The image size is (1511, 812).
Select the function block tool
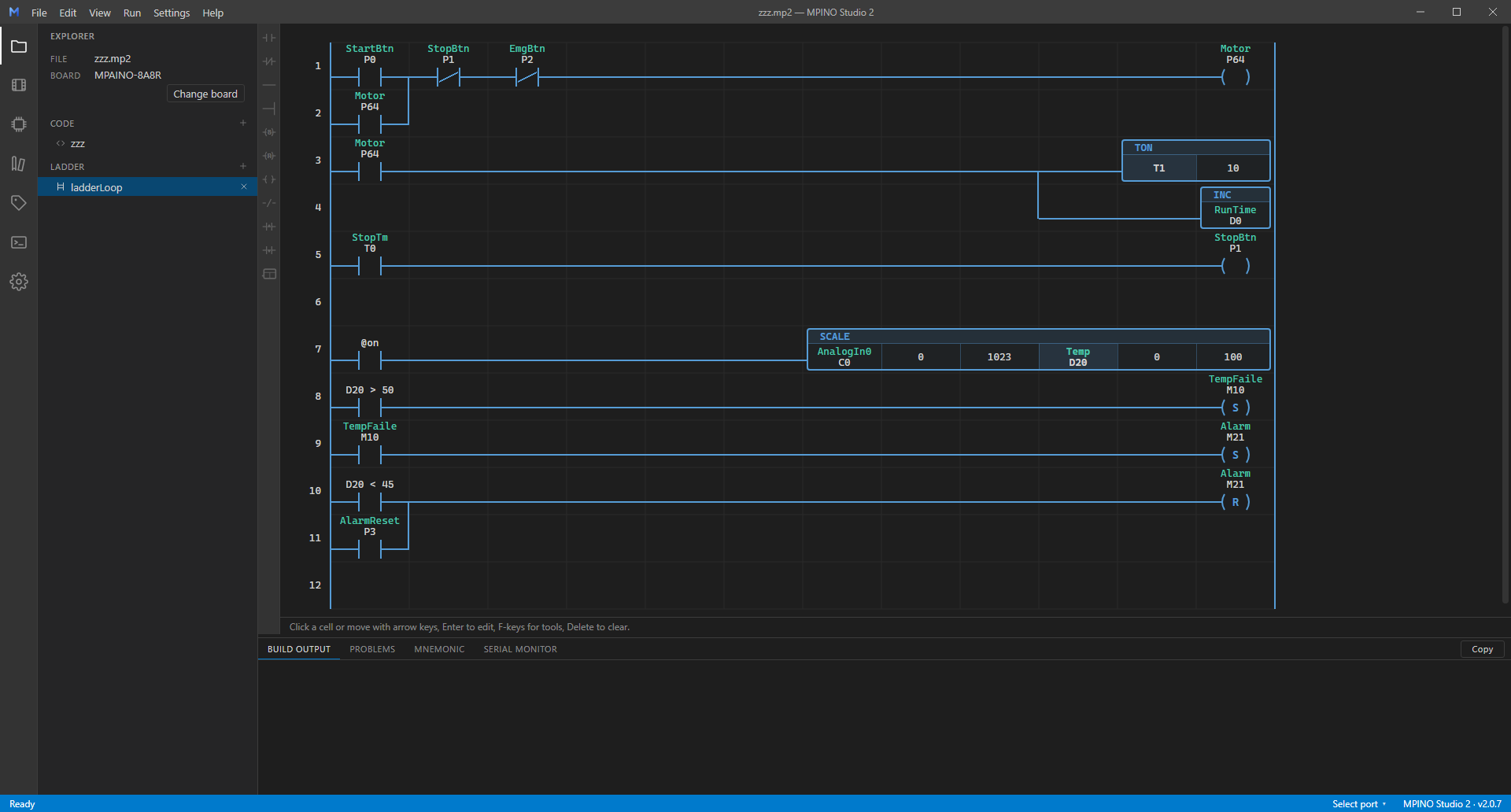(x=269, y=274)
